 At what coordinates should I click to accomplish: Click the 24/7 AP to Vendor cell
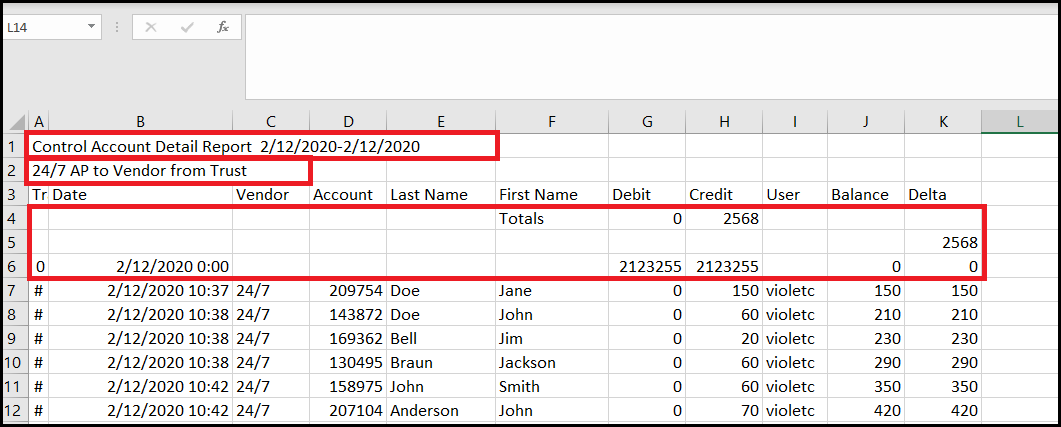pos(140,171)
